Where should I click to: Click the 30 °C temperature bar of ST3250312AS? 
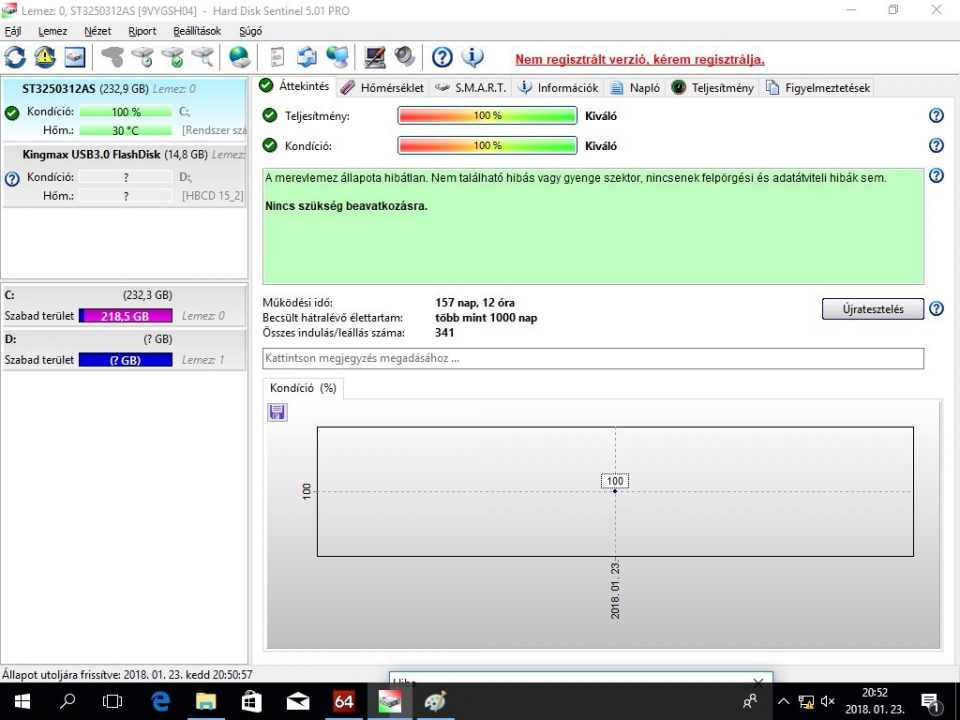(x=126, y=130)
